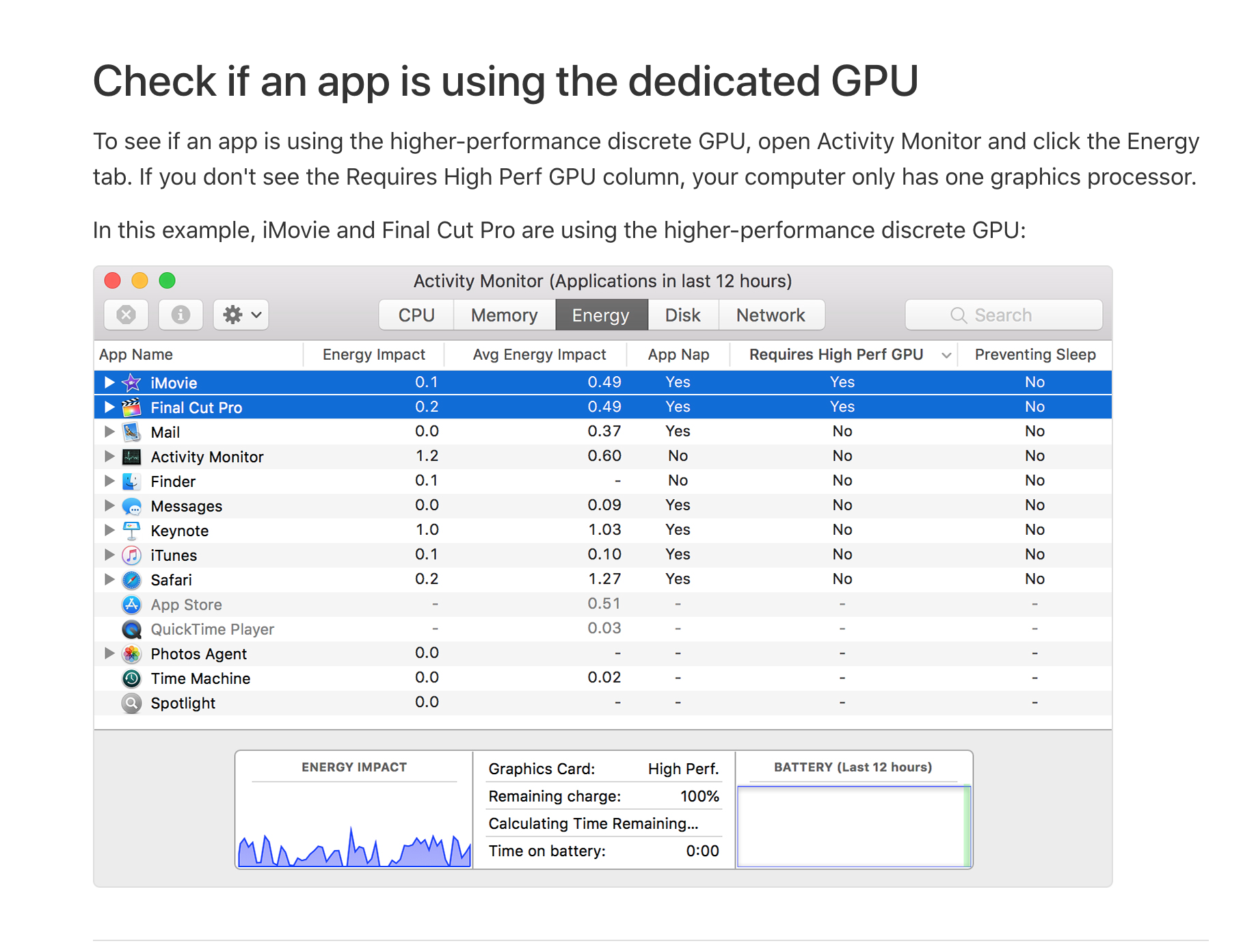Click the iMovie star app icon
The width and height of the screenshot is (1243, 952).
point(131,382)
